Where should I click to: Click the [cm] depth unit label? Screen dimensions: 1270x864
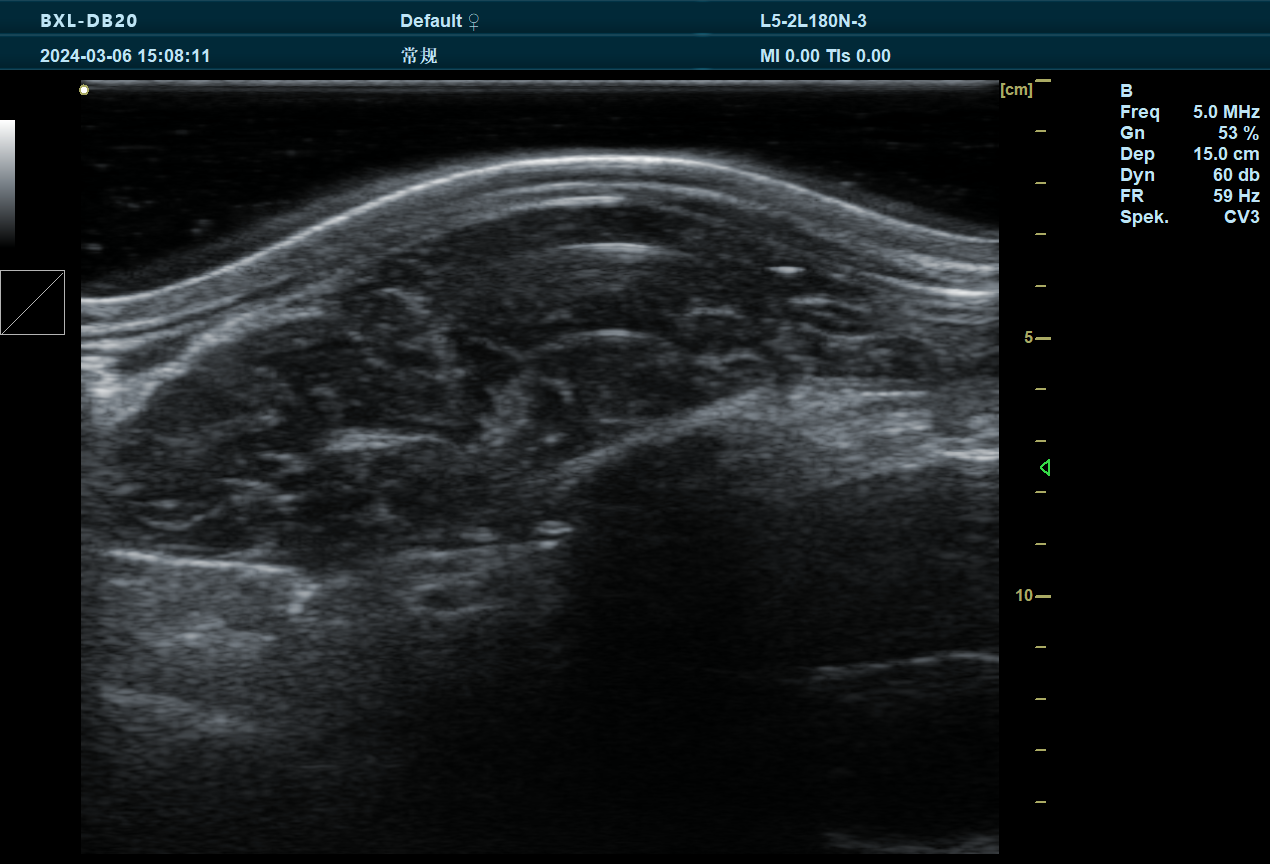1016,90
